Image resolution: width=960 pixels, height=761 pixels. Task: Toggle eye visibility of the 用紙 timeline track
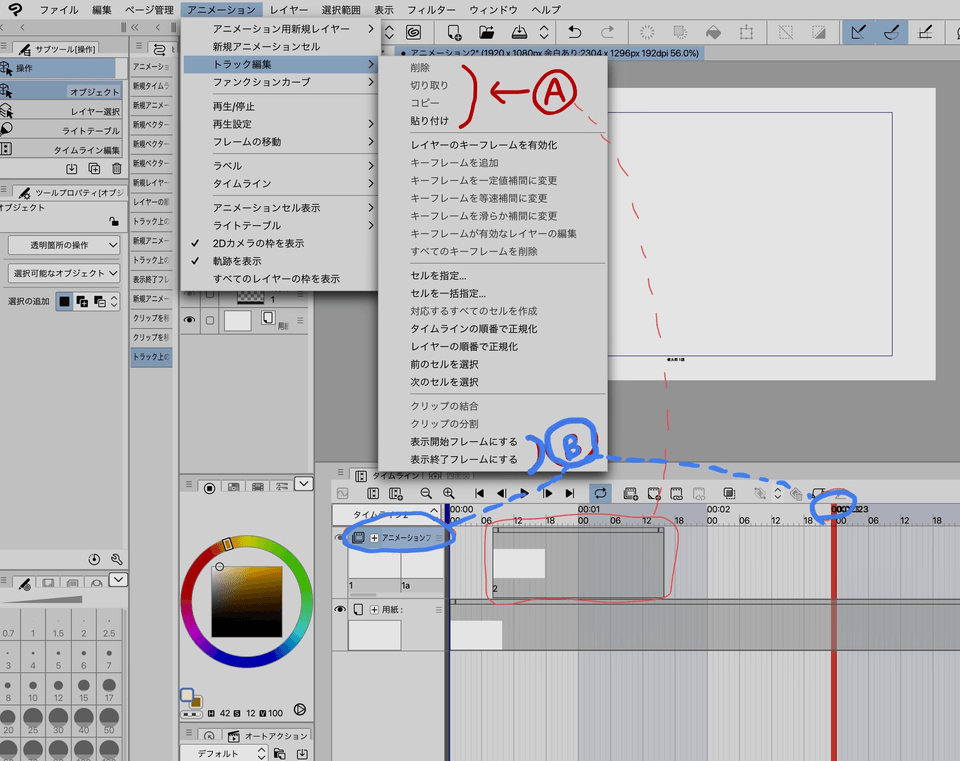click(340, 609)
